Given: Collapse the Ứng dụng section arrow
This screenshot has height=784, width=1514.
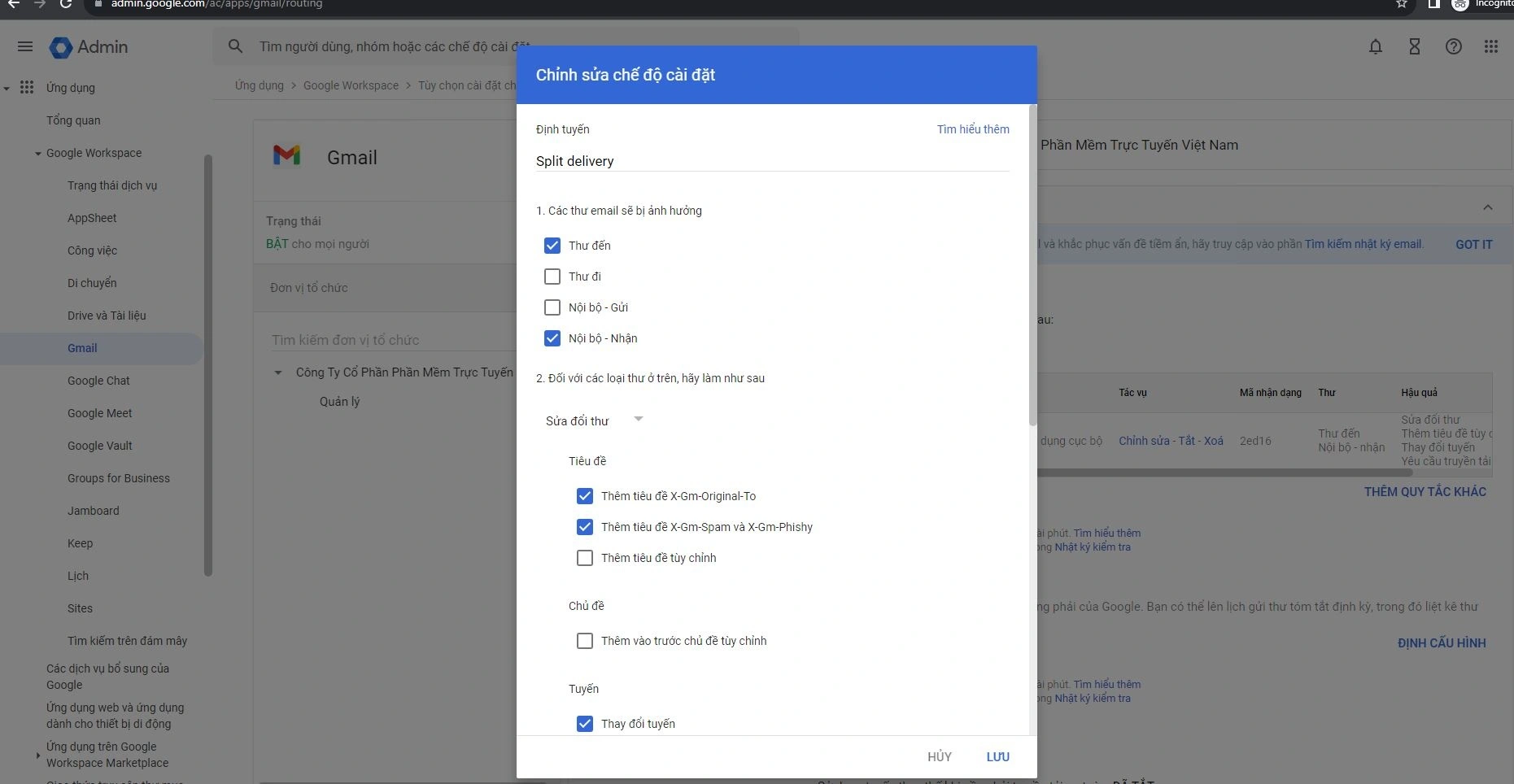Looking at the screenshot, I should point(7,88).
